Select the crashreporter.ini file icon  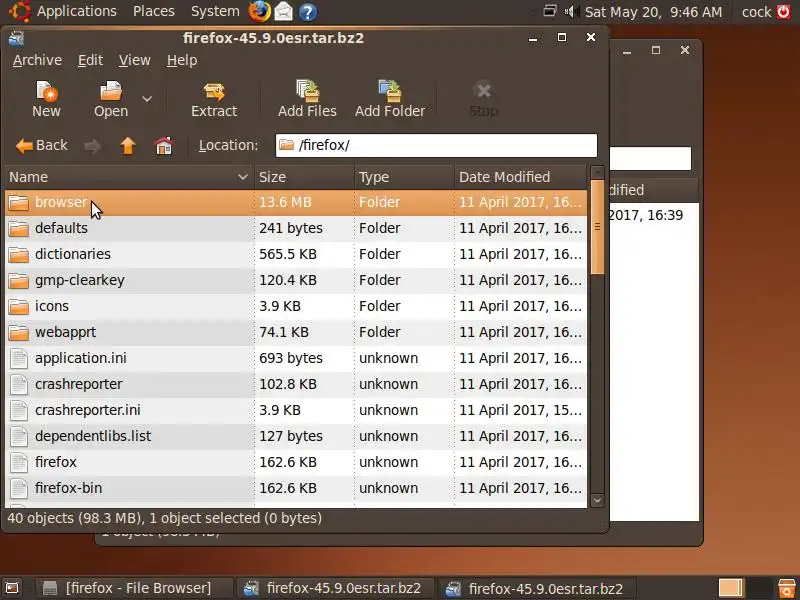click(19, 411)
